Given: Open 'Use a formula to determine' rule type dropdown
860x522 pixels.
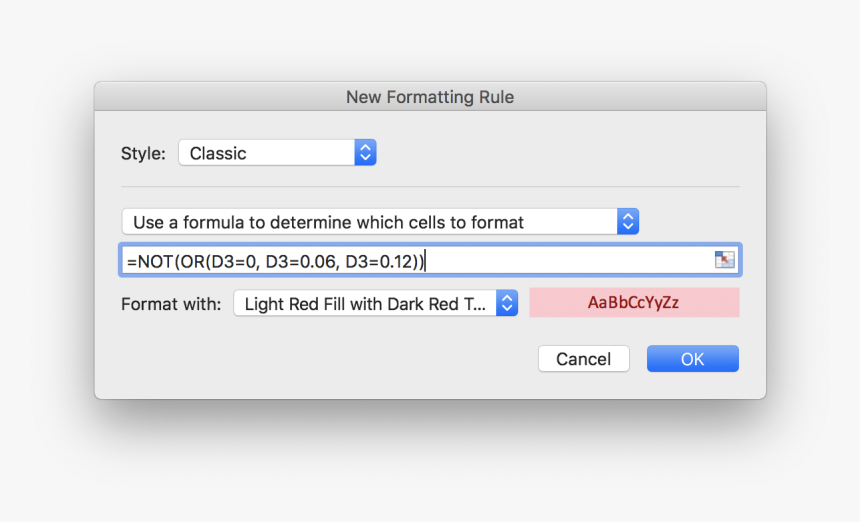Looking at the screenshot, I should tap(380, 222).
